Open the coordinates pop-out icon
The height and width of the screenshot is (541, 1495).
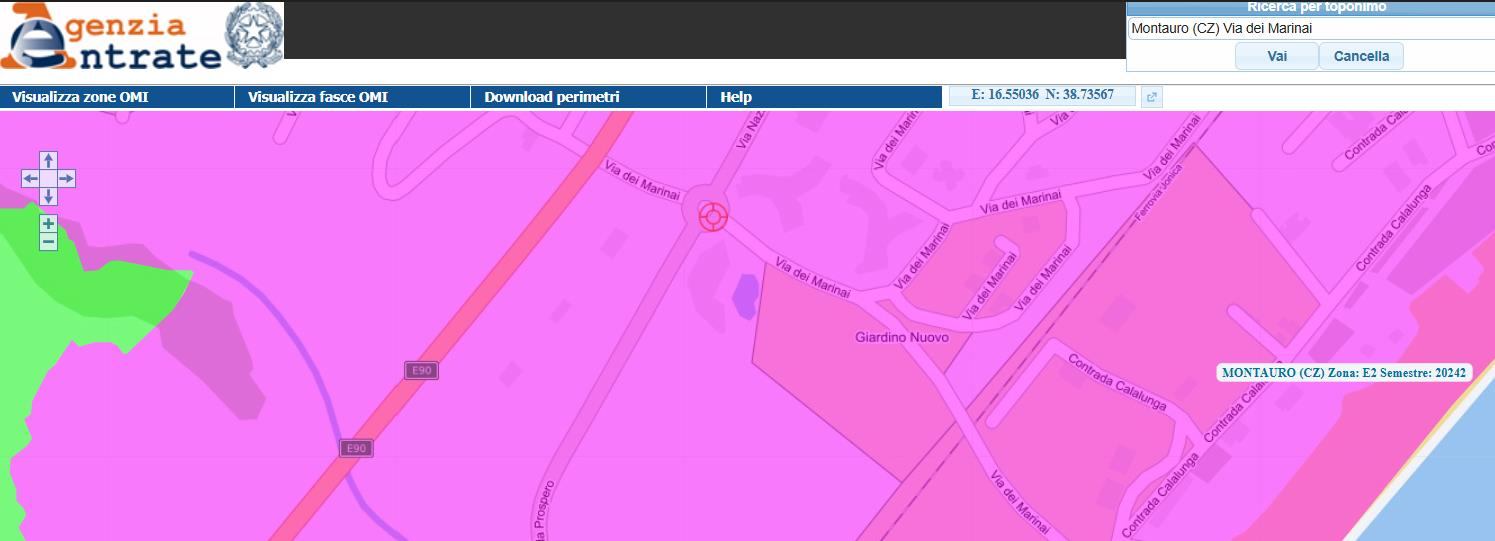(x=1151, y=97)
